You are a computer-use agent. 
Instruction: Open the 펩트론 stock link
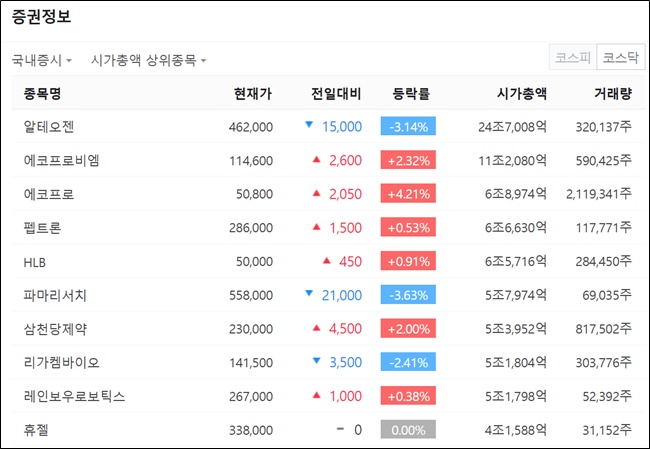[42, 228]
